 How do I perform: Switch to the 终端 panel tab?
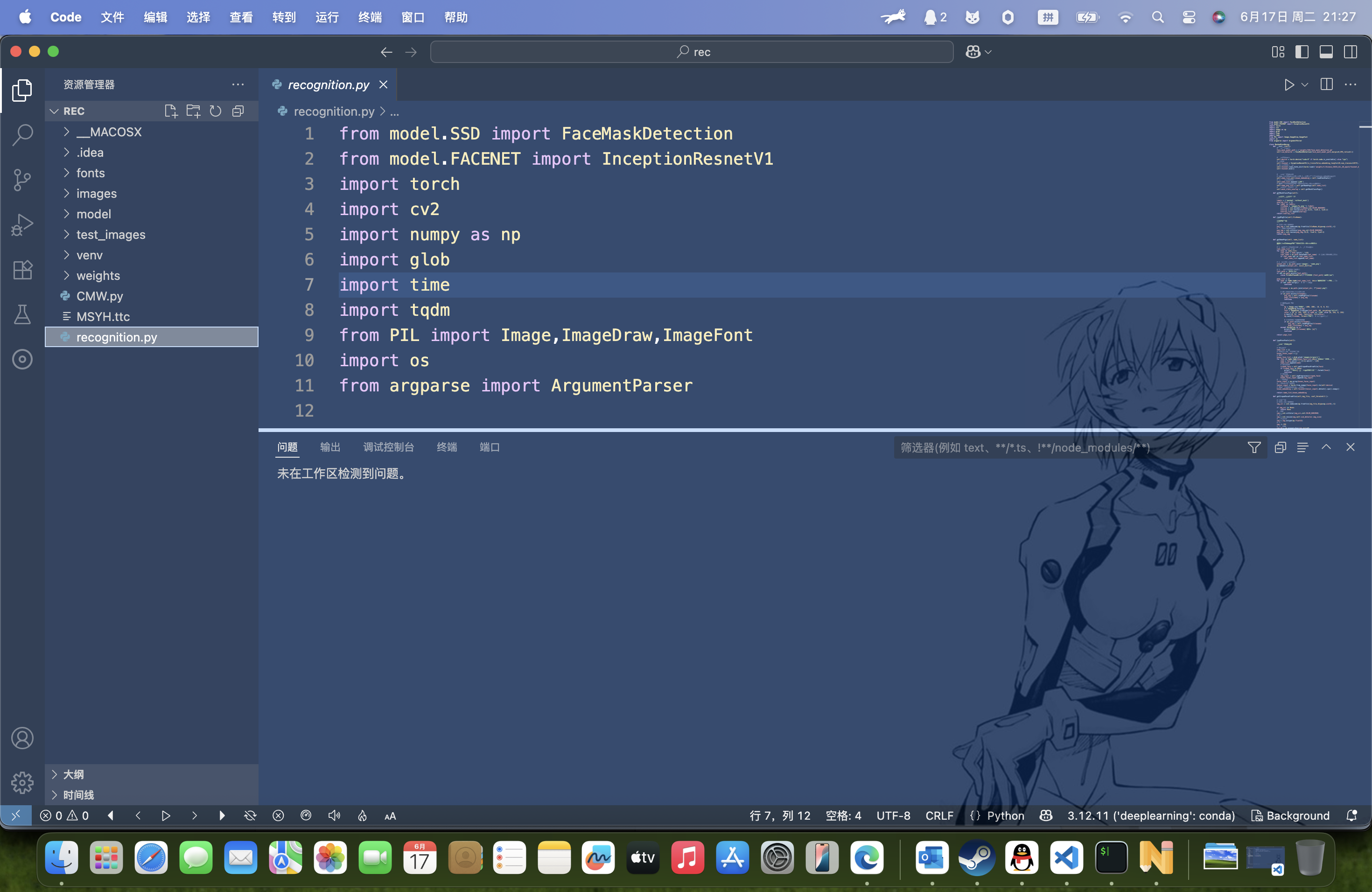[447, 447]
